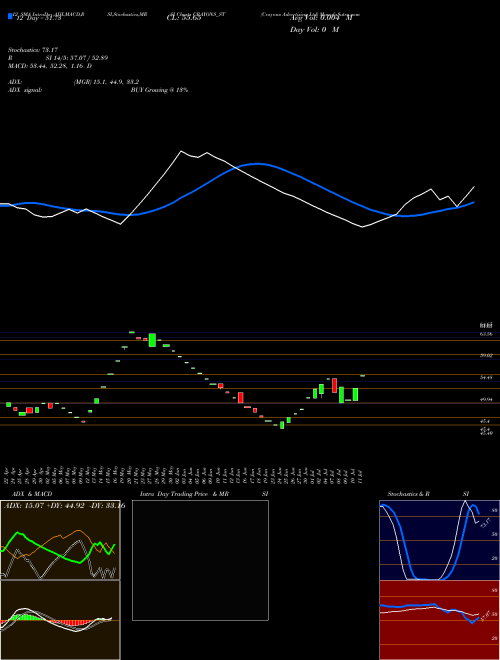The width and height of the screenshot is (500, 660).
Task: Click the '22 Apr' first date axis label
Action: tap(8, 474)
